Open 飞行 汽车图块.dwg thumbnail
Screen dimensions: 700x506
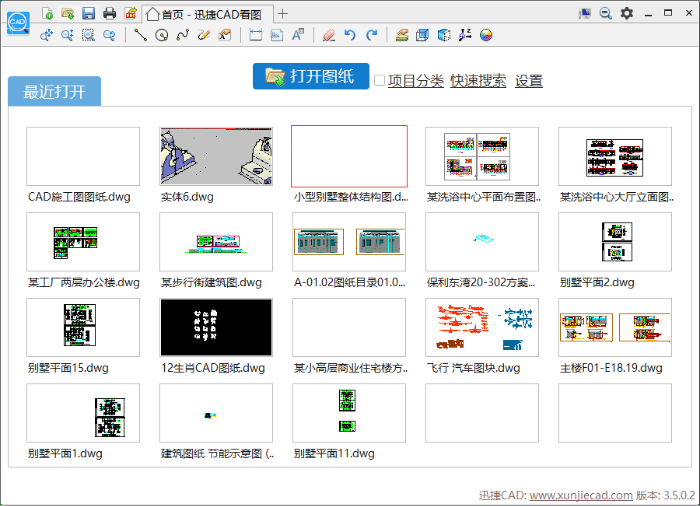482,327
